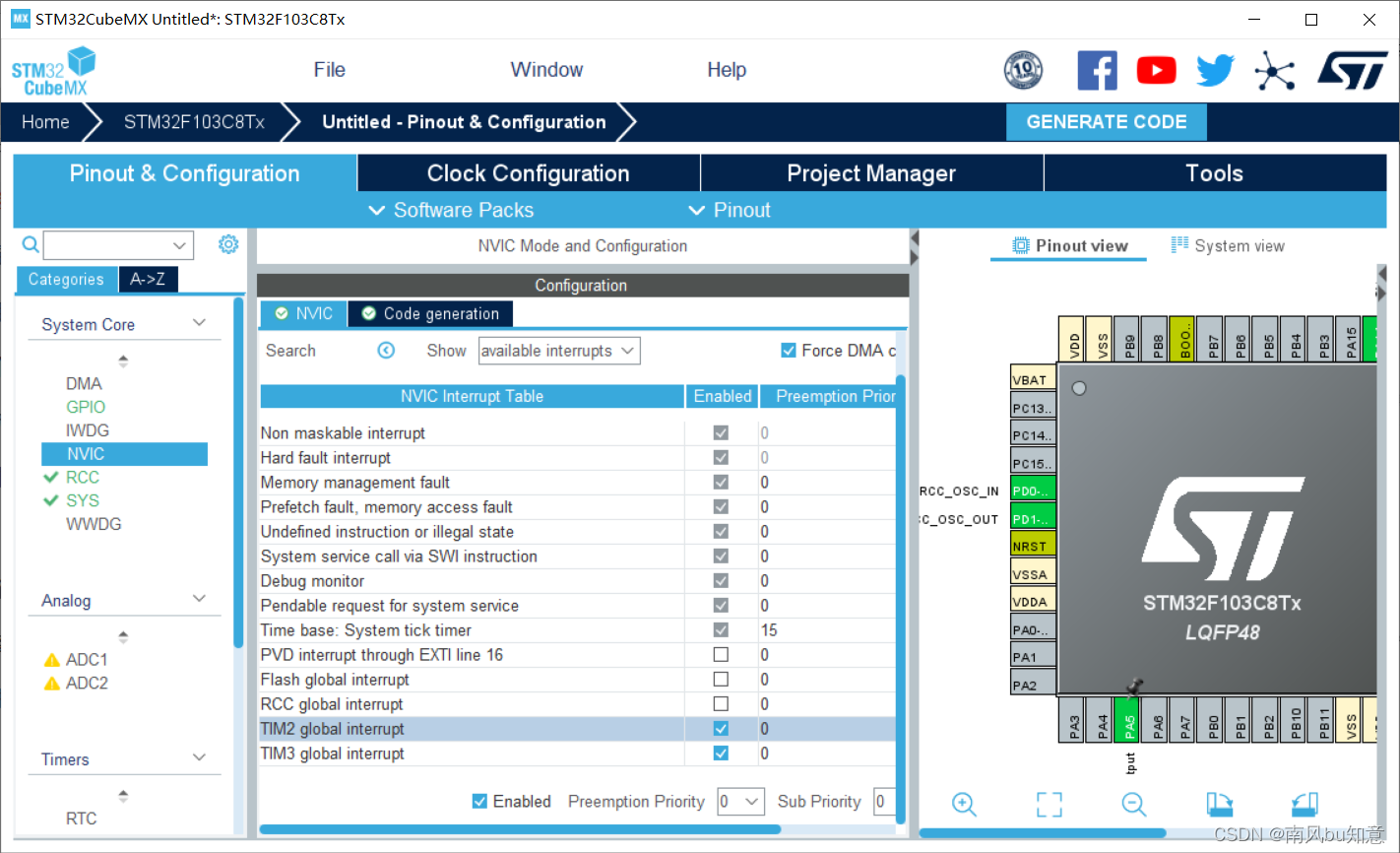Select RCC in System Core list
Screen dimensions: 1400x853
tap(83, 477)
